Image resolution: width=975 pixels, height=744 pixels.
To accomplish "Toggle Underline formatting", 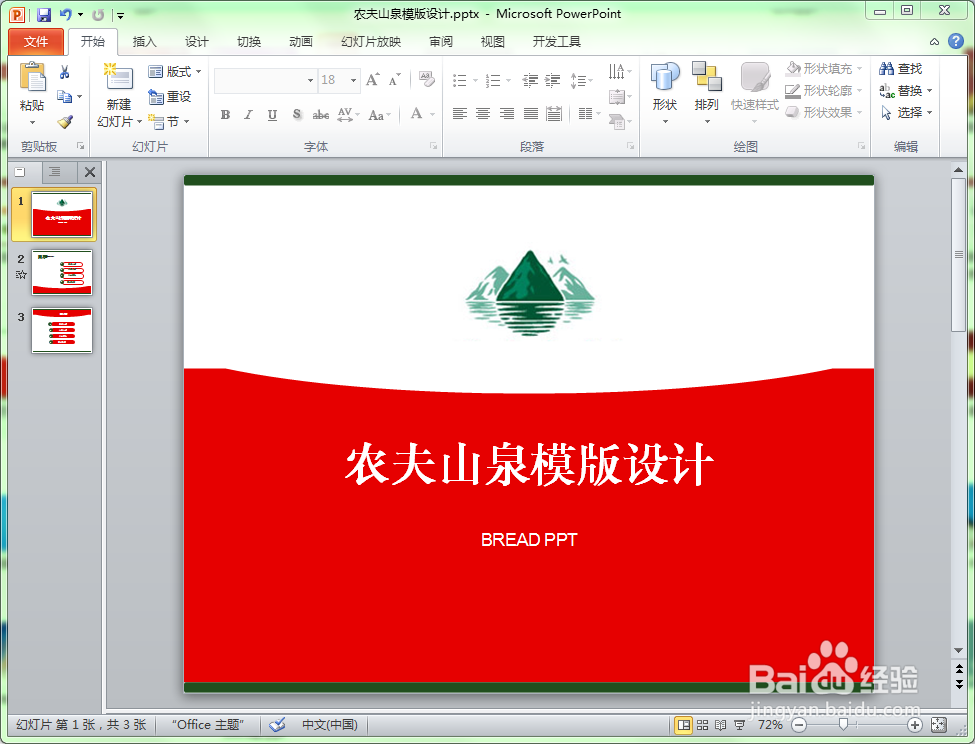I will click(x=272, y=114).
